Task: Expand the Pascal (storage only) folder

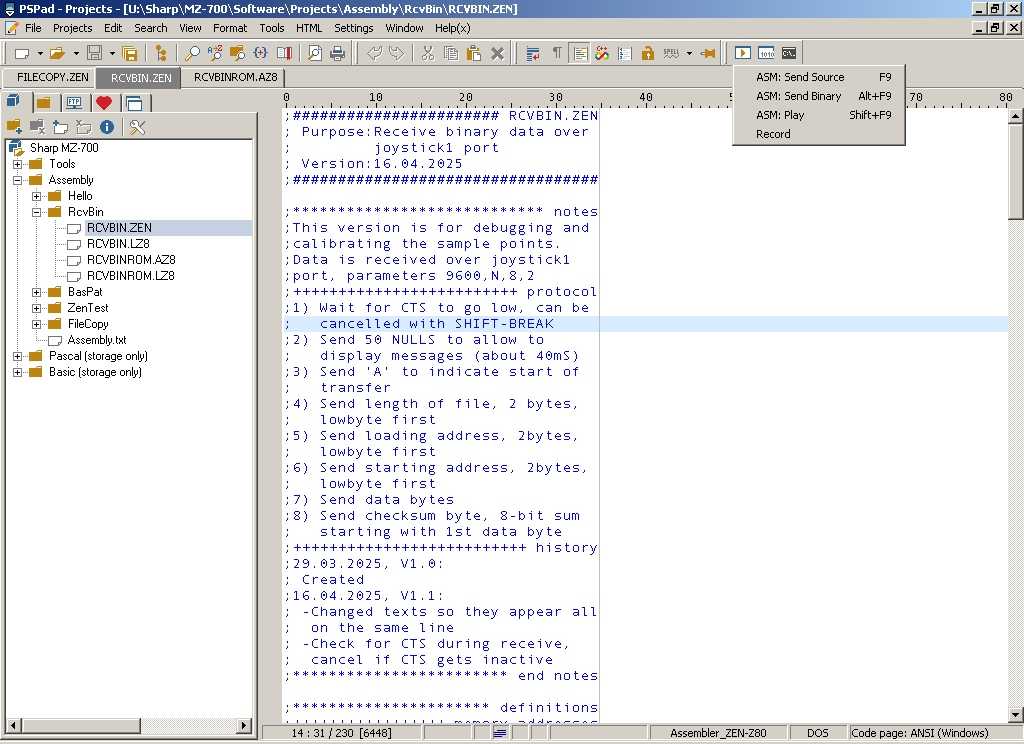Action: pyautogui.click(x=18, y=356)
